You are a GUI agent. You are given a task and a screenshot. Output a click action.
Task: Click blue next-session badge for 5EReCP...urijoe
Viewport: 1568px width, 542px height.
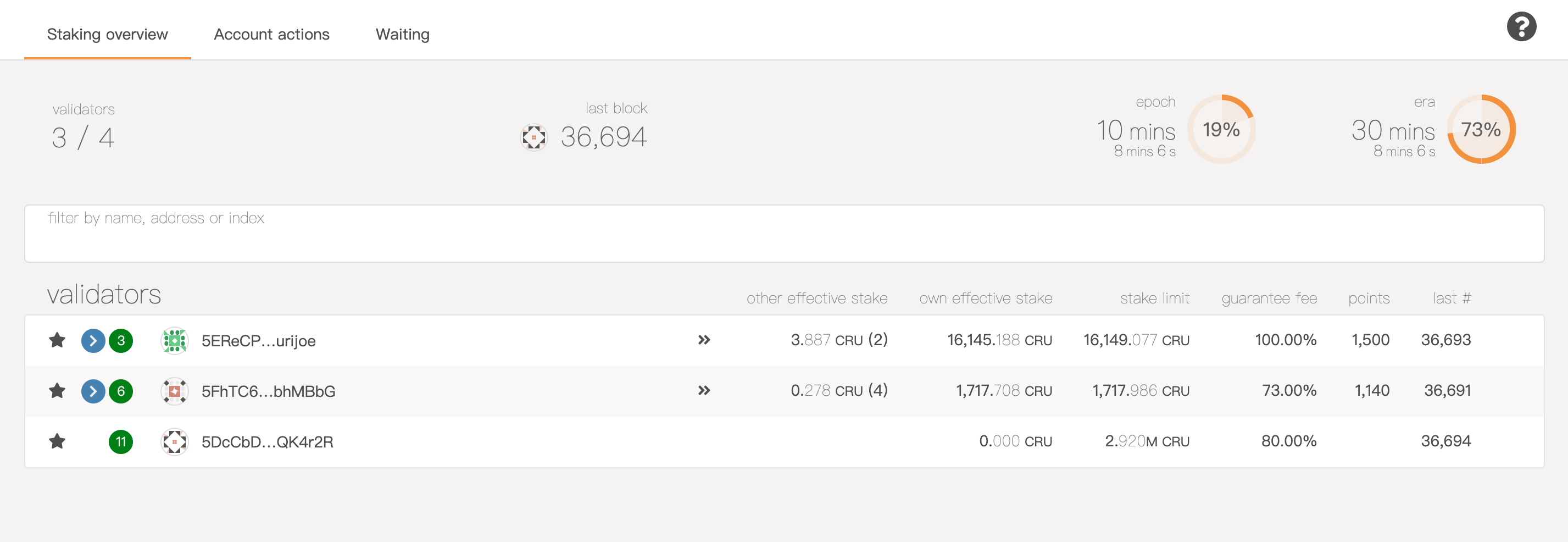coord(93,340)
